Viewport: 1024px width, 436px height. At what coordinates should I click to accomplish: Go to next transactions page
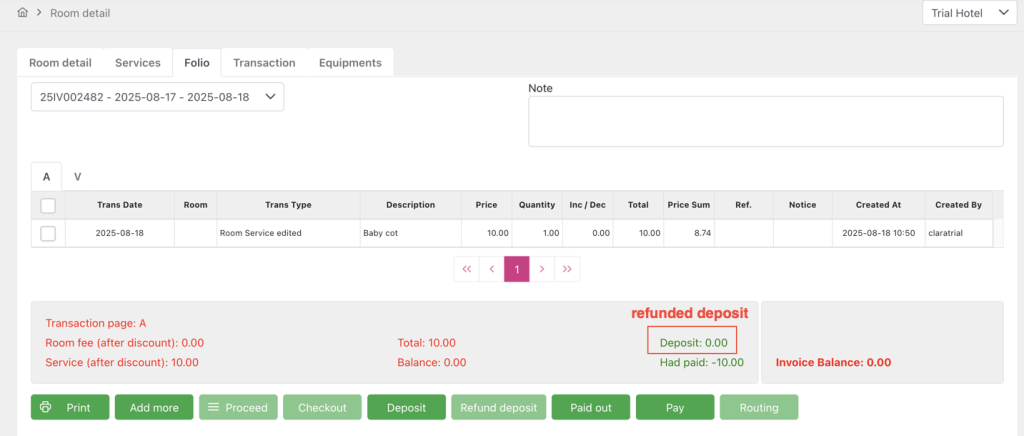[542, 269]
